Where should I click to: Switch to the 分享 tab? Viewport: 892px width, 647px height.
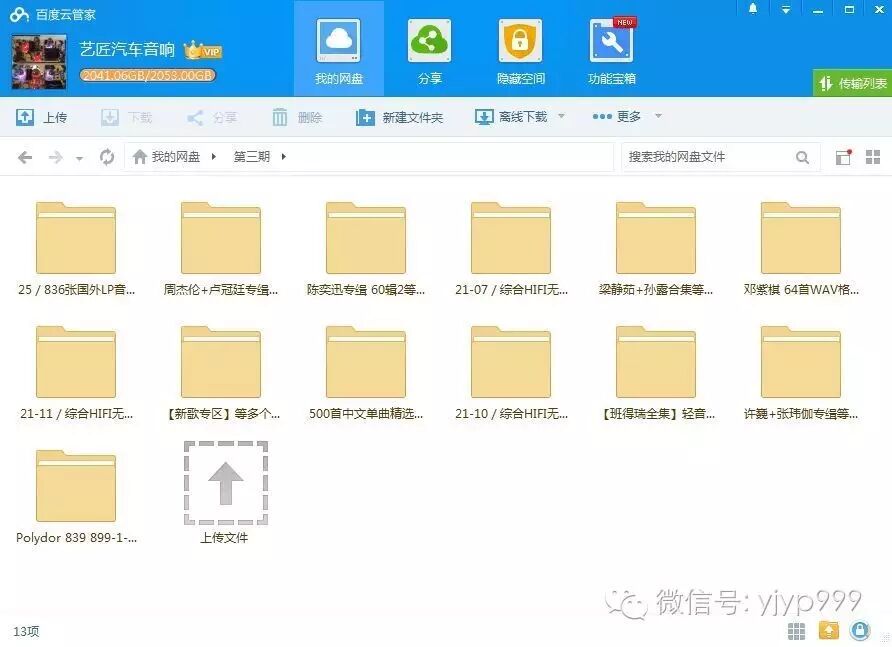[x=430, y=50]
